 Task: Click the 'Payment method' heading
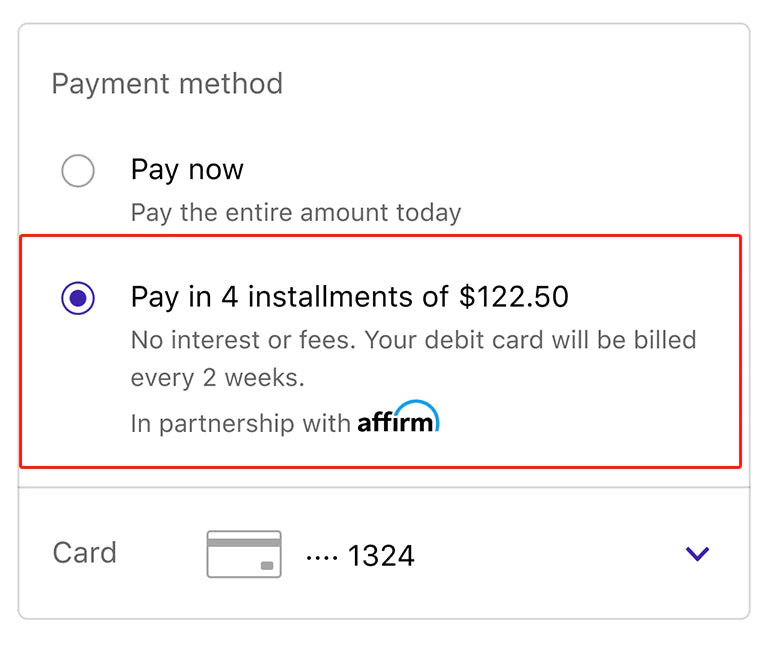pyautogui.click(x=167, y=83)
